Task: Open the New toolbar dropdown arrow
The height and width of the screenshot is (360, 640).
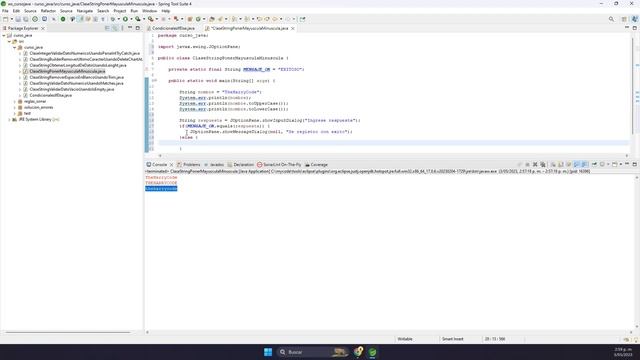Action: [11, 19]
